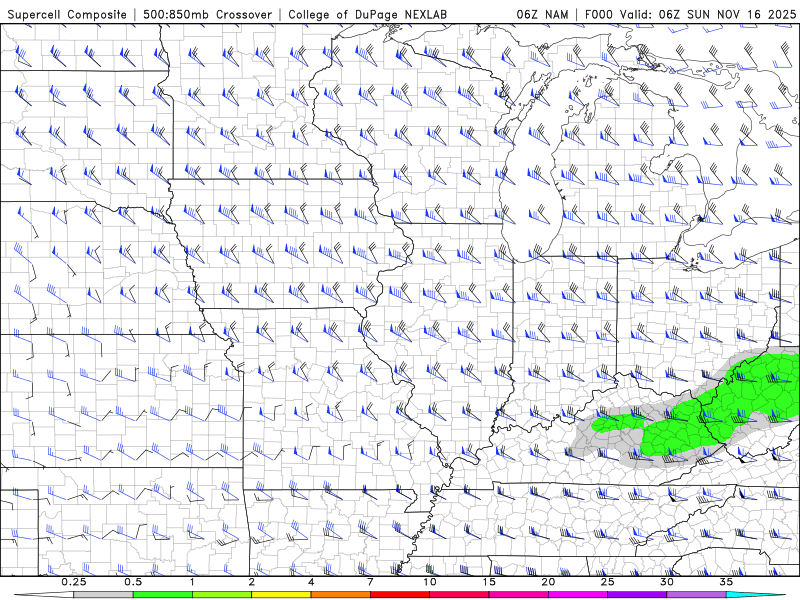Pick the crimson 10–15 color bar segment

pos(459,595)
